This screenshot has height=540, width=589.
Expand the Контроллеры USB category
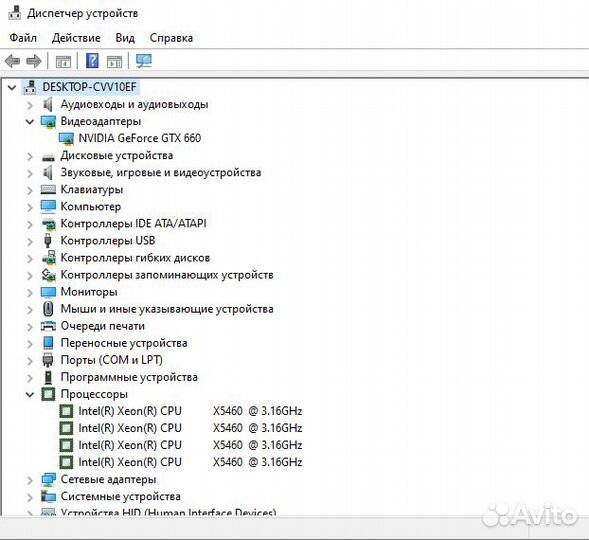click(x=30, y=241)
